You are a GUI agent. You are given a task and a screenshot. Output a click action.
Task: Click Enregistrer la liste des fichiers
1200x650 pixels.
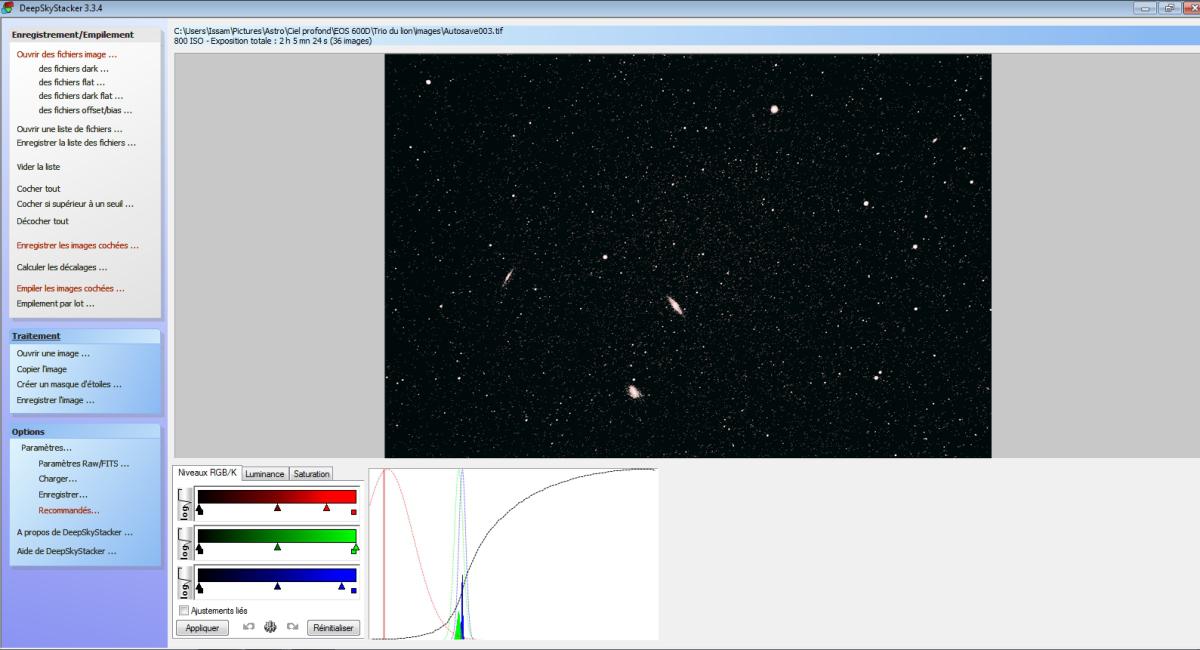77,143
